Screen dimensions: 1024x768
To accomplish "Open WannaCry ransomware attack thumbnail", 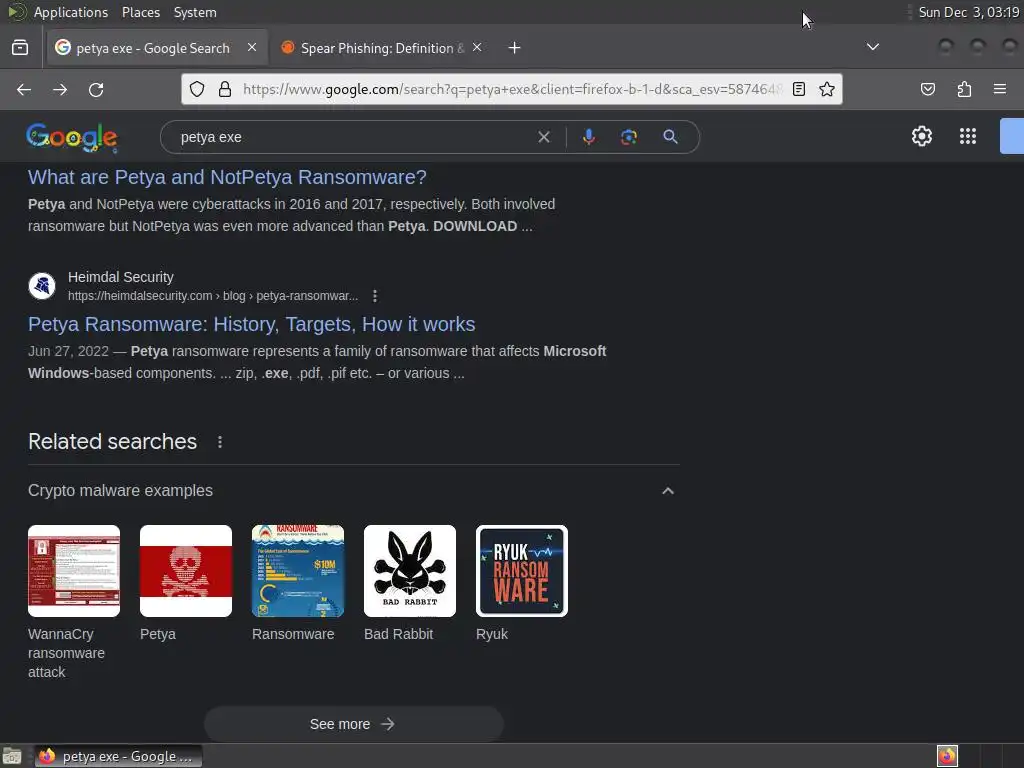I will pos(74,571).
